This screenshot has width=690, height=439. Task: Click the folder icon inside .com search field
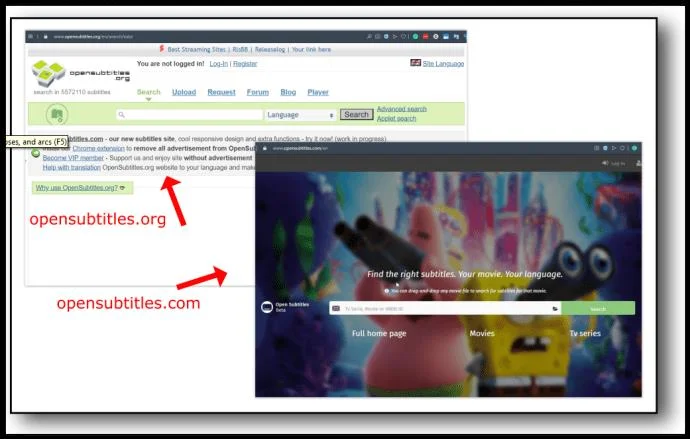(555, 309)
